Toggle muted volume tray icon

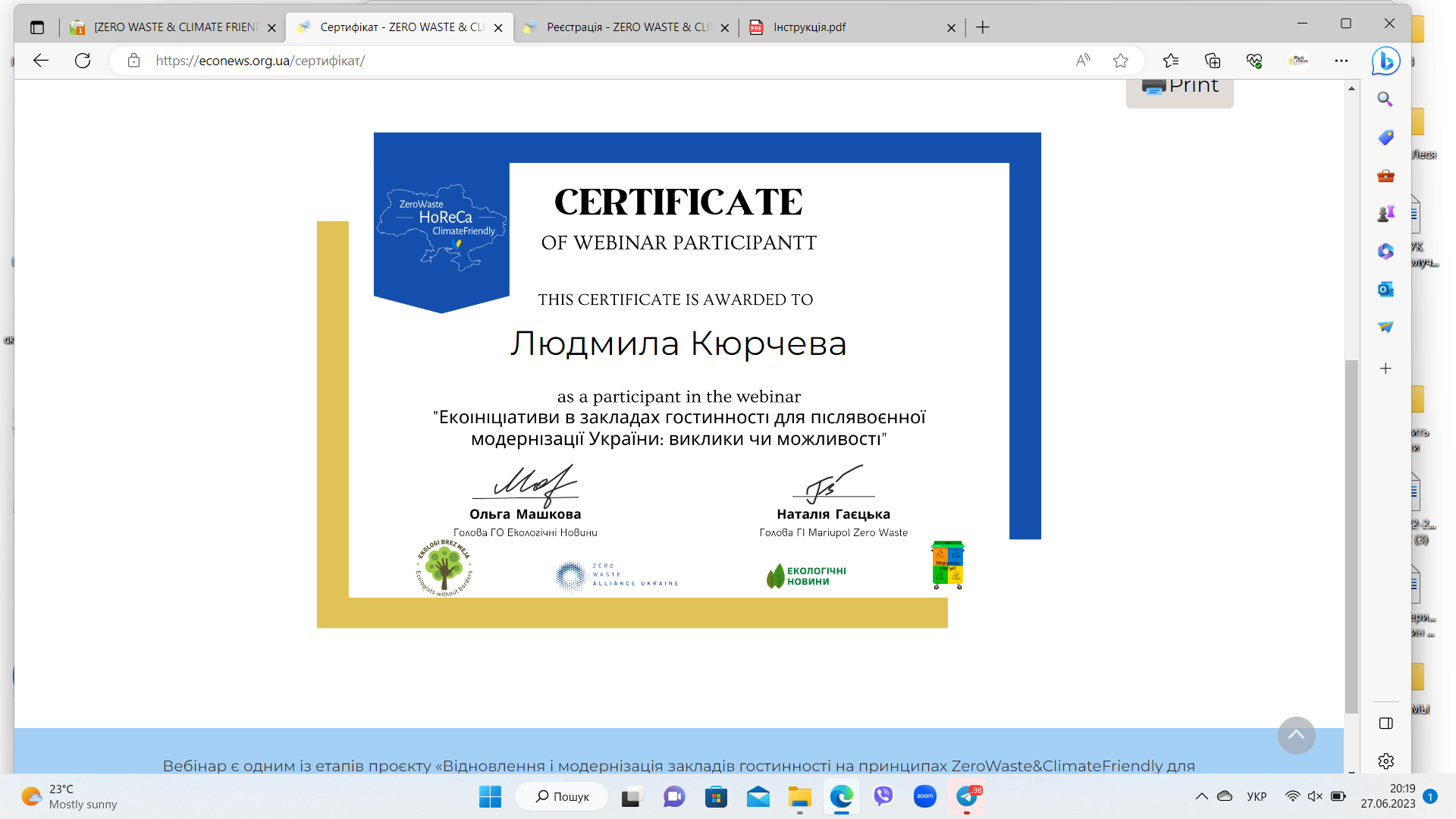[x=1315, y=796]
